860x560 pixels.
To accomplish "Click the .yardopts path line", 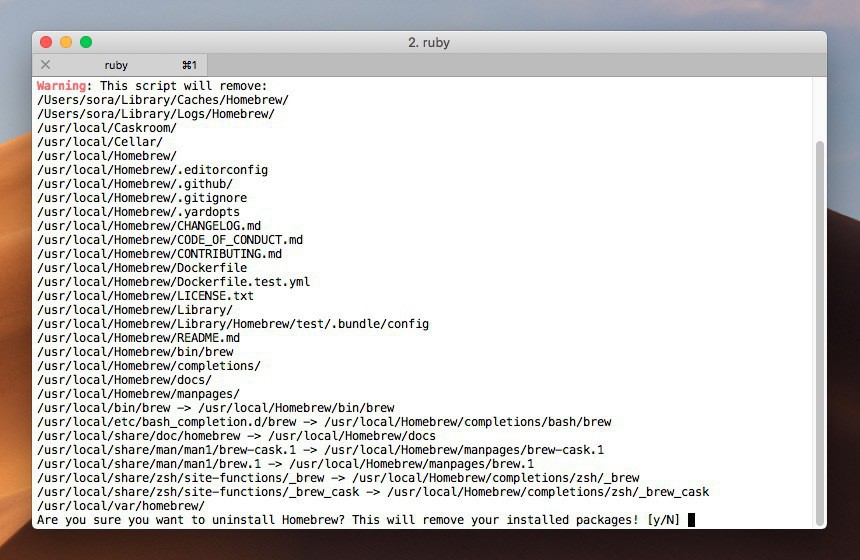I will tap(138, 212).
